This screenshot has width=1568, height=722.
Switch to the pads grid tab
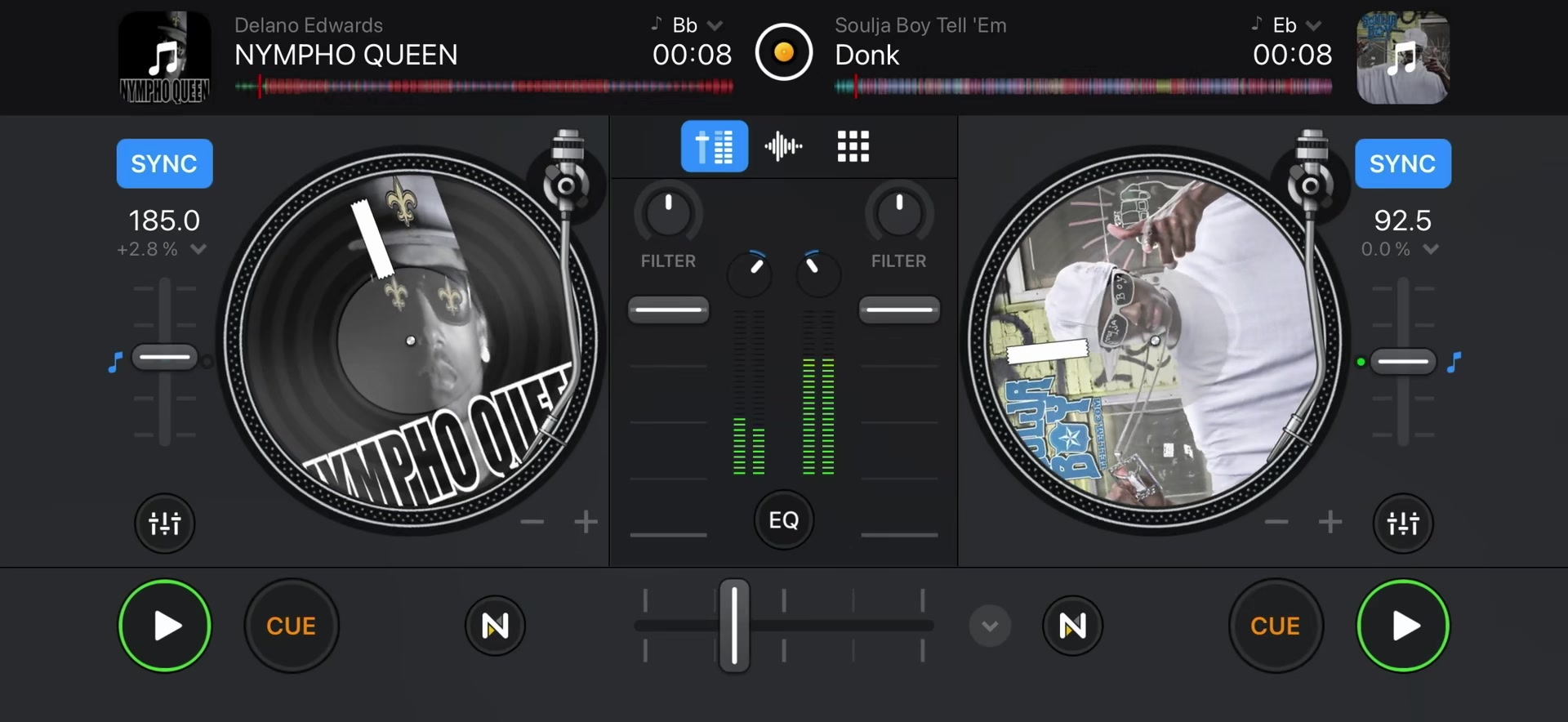point(853,146)
